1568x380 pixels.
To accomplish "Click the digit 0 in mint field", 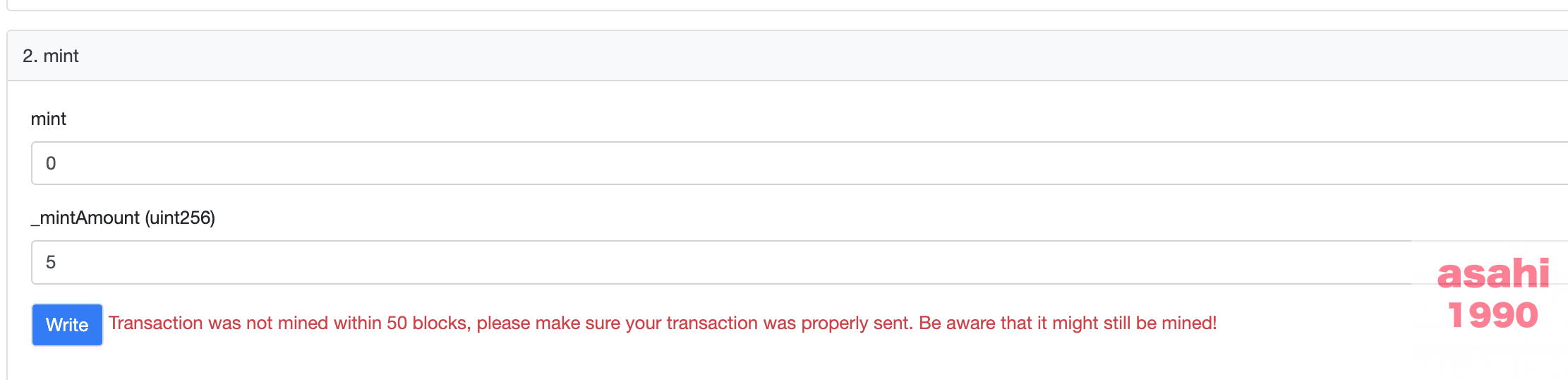I will coord(51,163).
